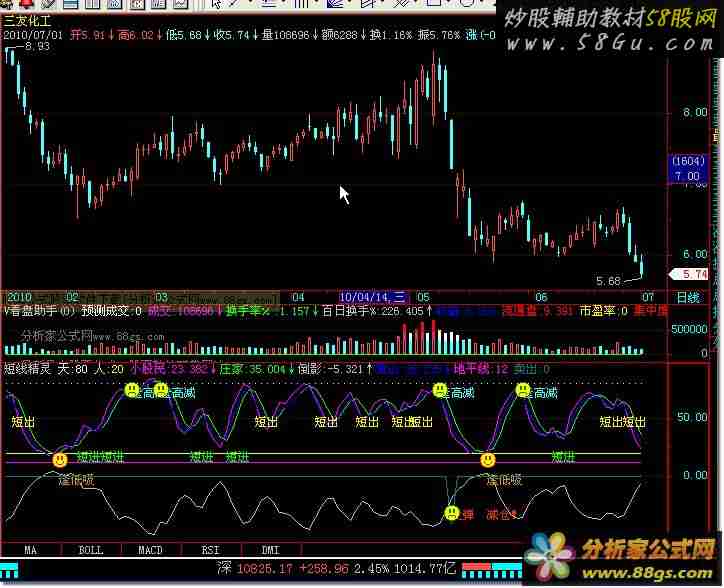Screen dimensions: 724x588
Task: Click the turnover 1014.77亿 in status bar
Action: (424, 569)
